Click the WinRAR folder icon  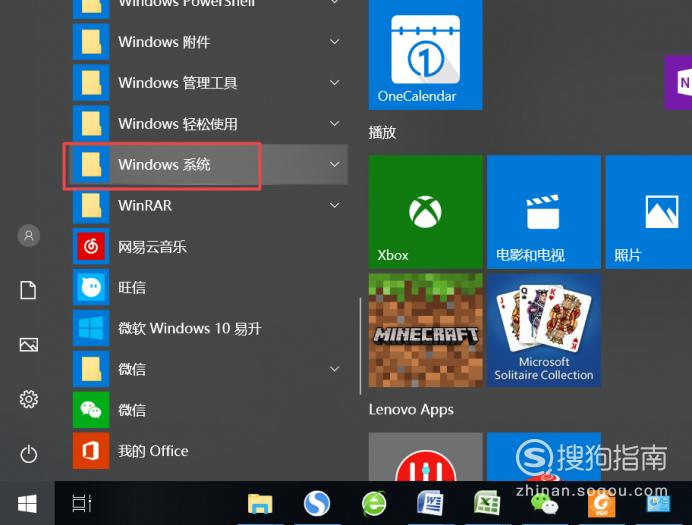point(91,206)
